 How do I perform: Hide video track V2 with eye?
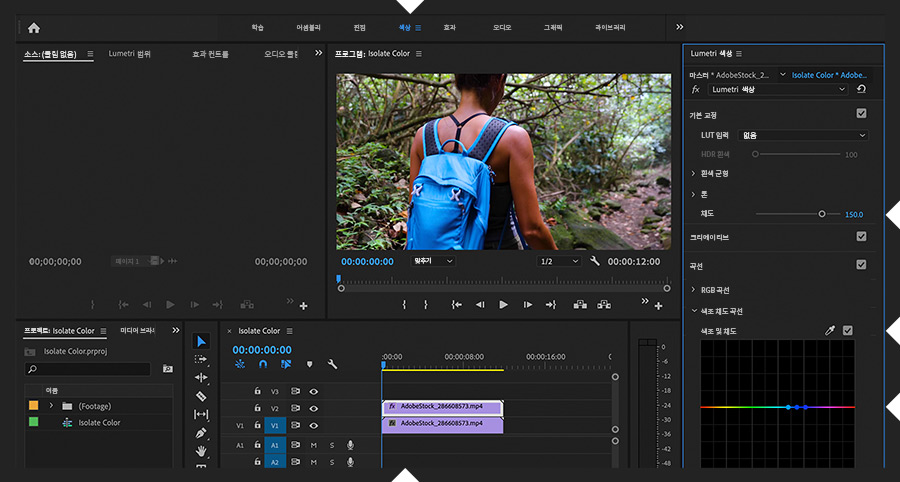pos(313,409)
